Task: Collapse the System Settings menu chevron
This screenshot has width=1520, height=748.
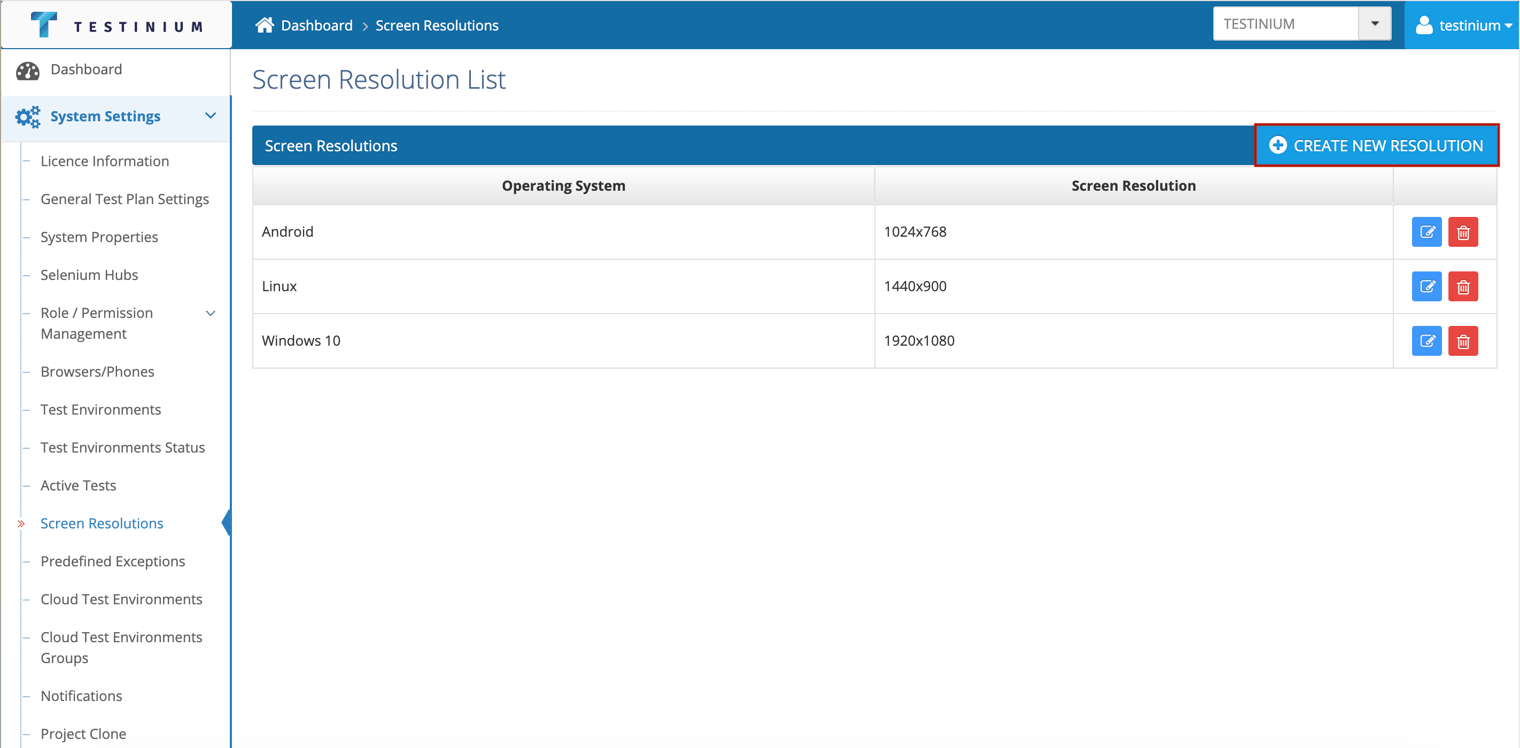Action: pyautogui.click(x=210, y=116)
